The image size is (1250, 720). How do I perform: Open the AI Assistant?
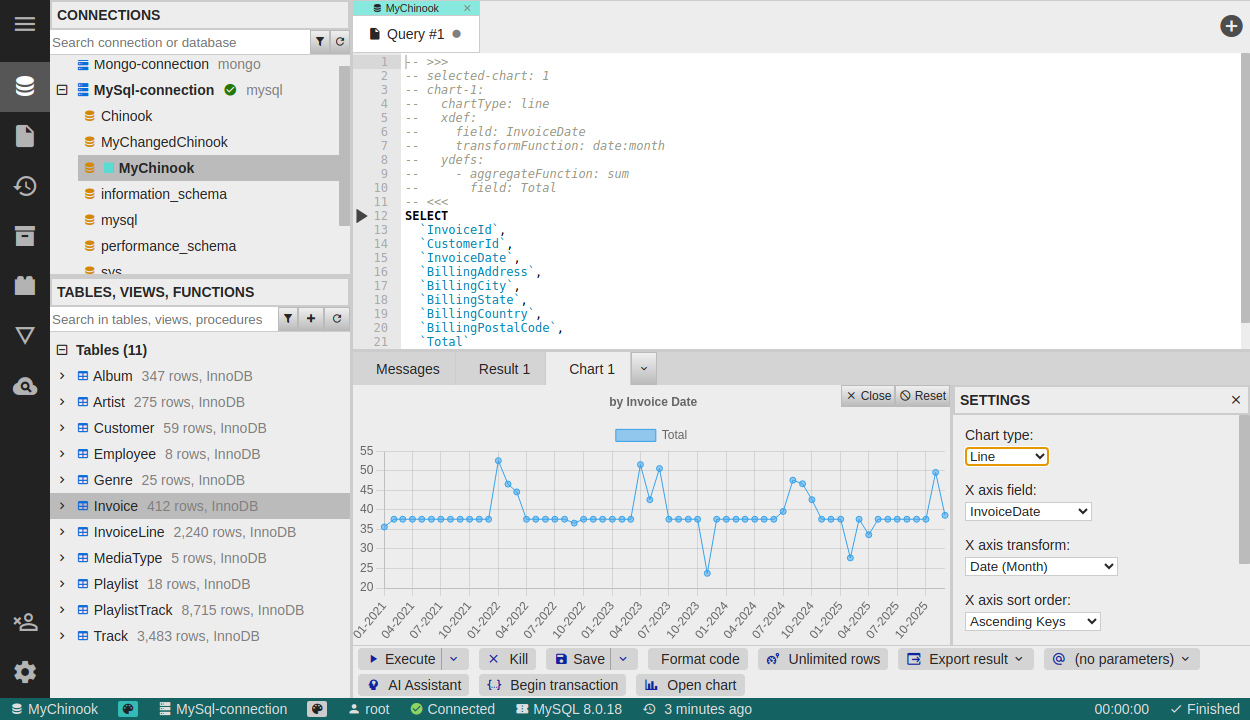(x=415, y=685)
